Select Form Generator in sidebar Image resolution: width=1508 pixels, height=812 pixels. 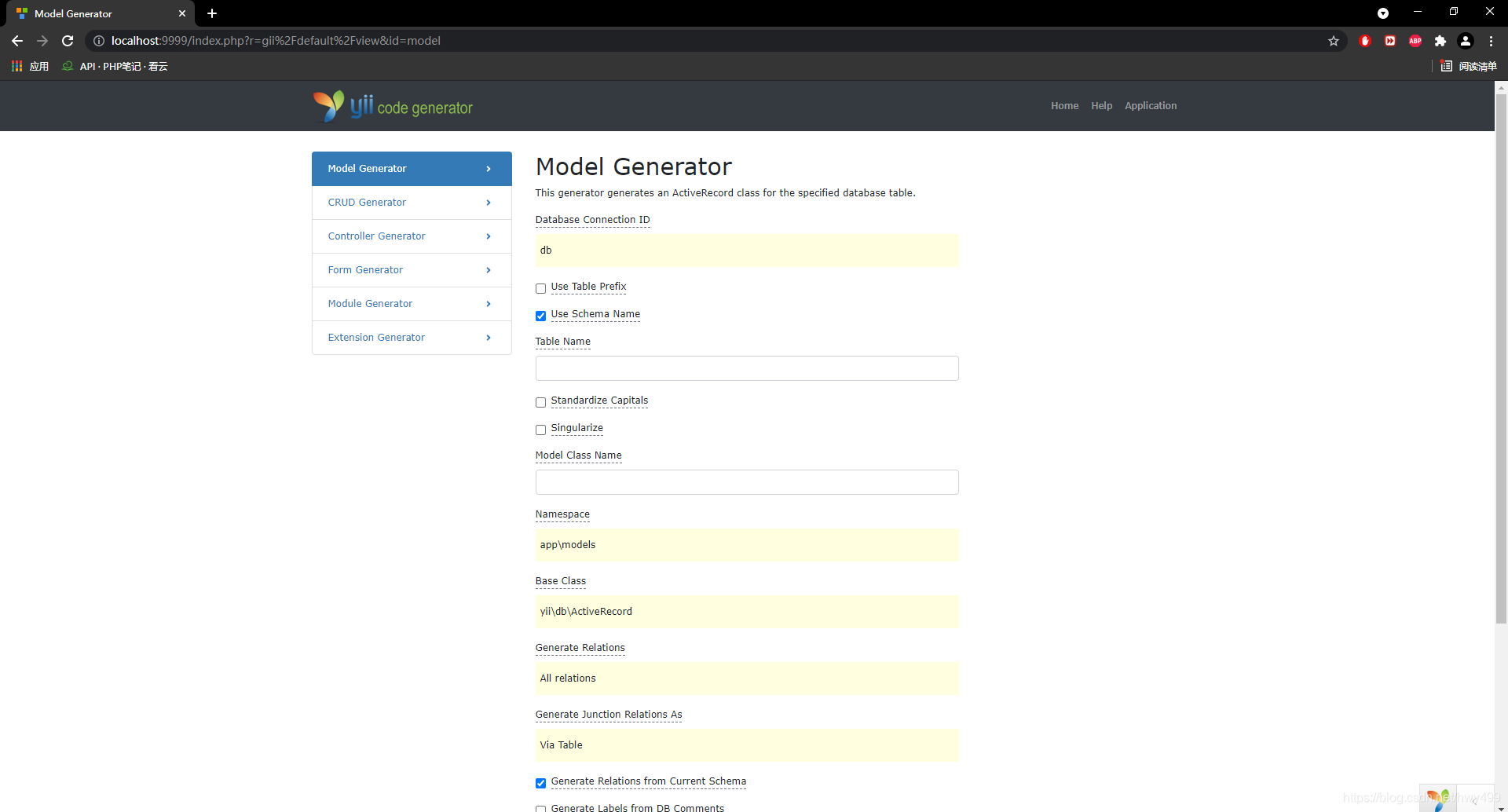(412, 270)
